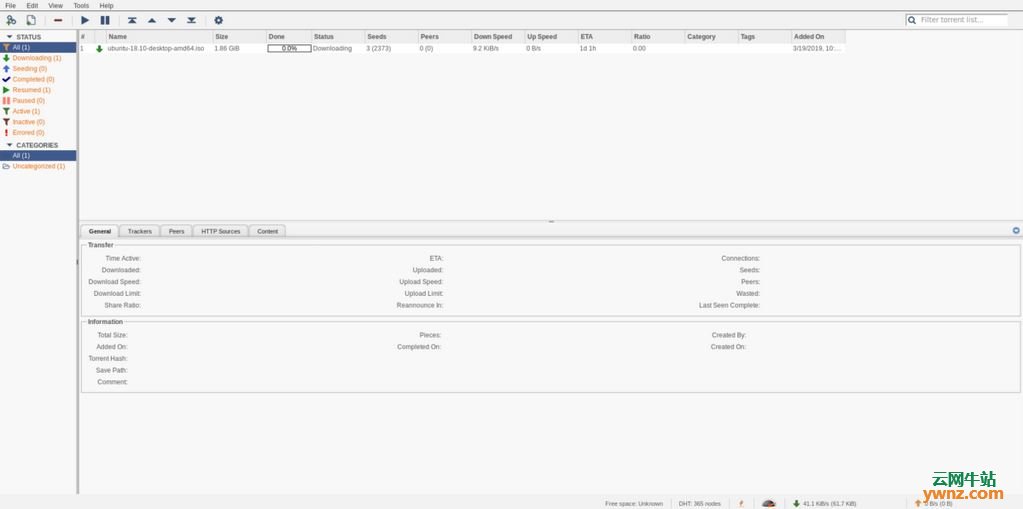Viewport: 1023px width, 509px height.
Task: Switch to the Content tab
Action: 267,231
